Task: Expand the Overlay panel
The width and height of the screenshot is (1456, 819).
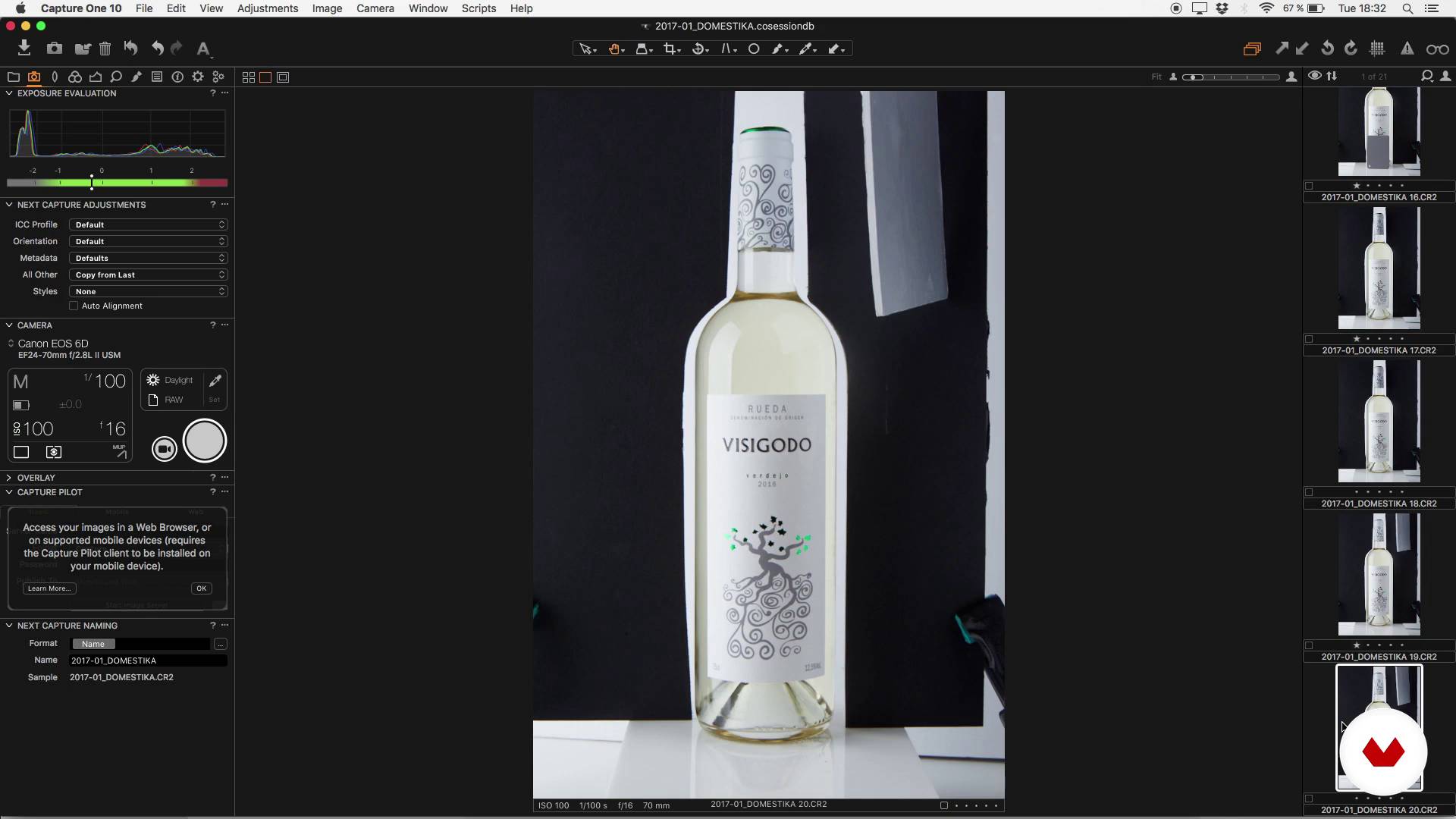Action: (9, 478)
